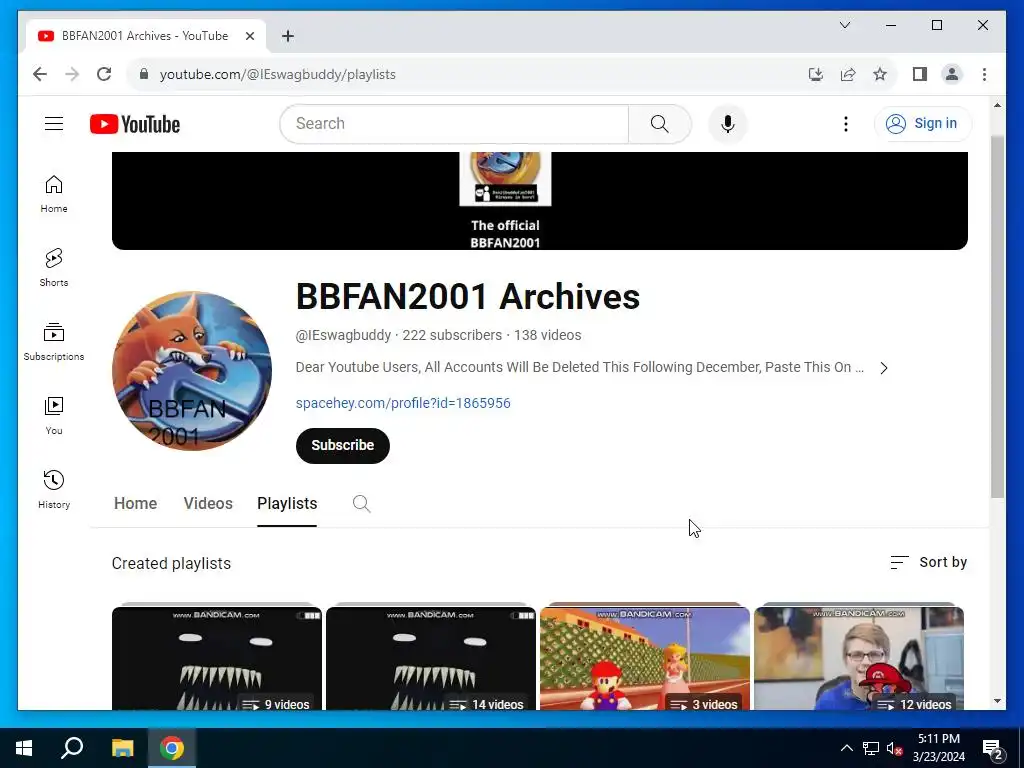Expand the channel description chevron

[x=884, y=368]
